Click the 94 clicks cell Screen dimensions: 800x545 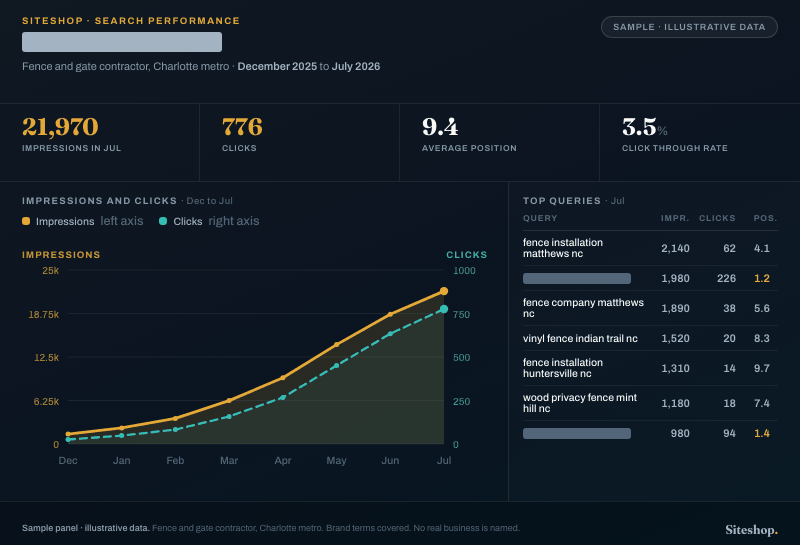729,433
